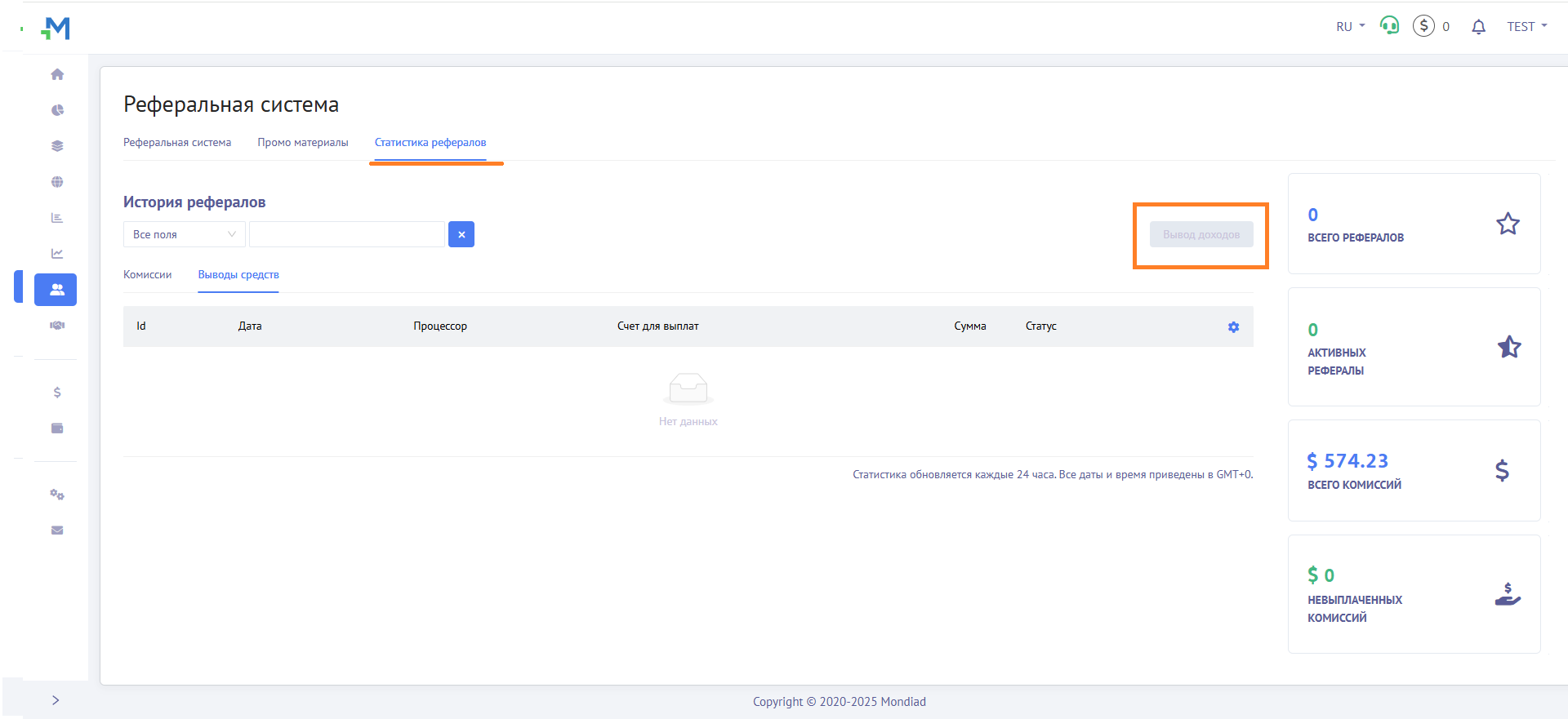Click the 'Вывод доходов' button
Viewport: 1568px width, 719px height.
pos(1201,235)
